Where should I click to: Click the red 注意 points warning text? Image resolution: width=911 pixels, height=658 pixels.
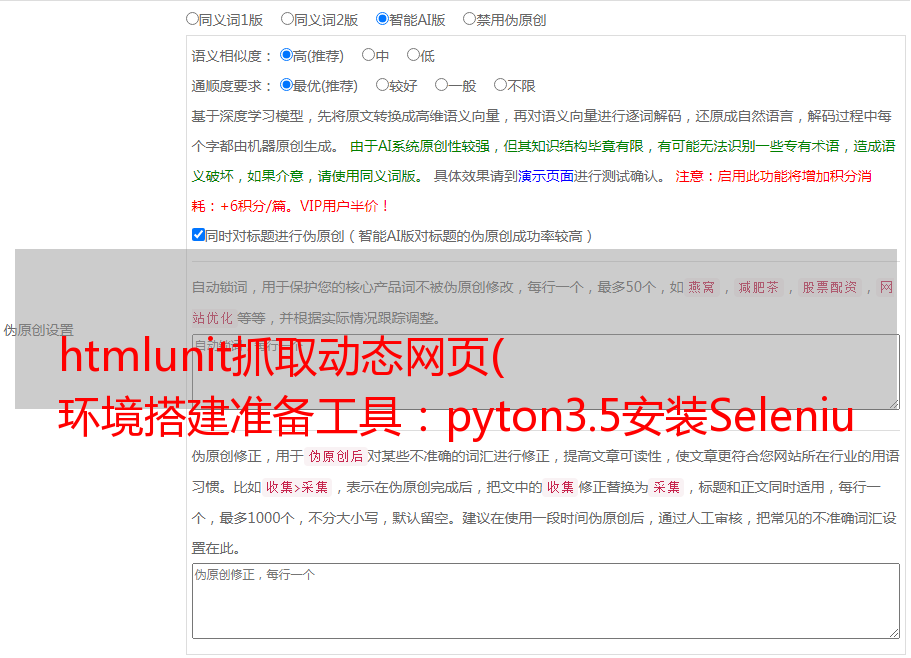(773, 176)
